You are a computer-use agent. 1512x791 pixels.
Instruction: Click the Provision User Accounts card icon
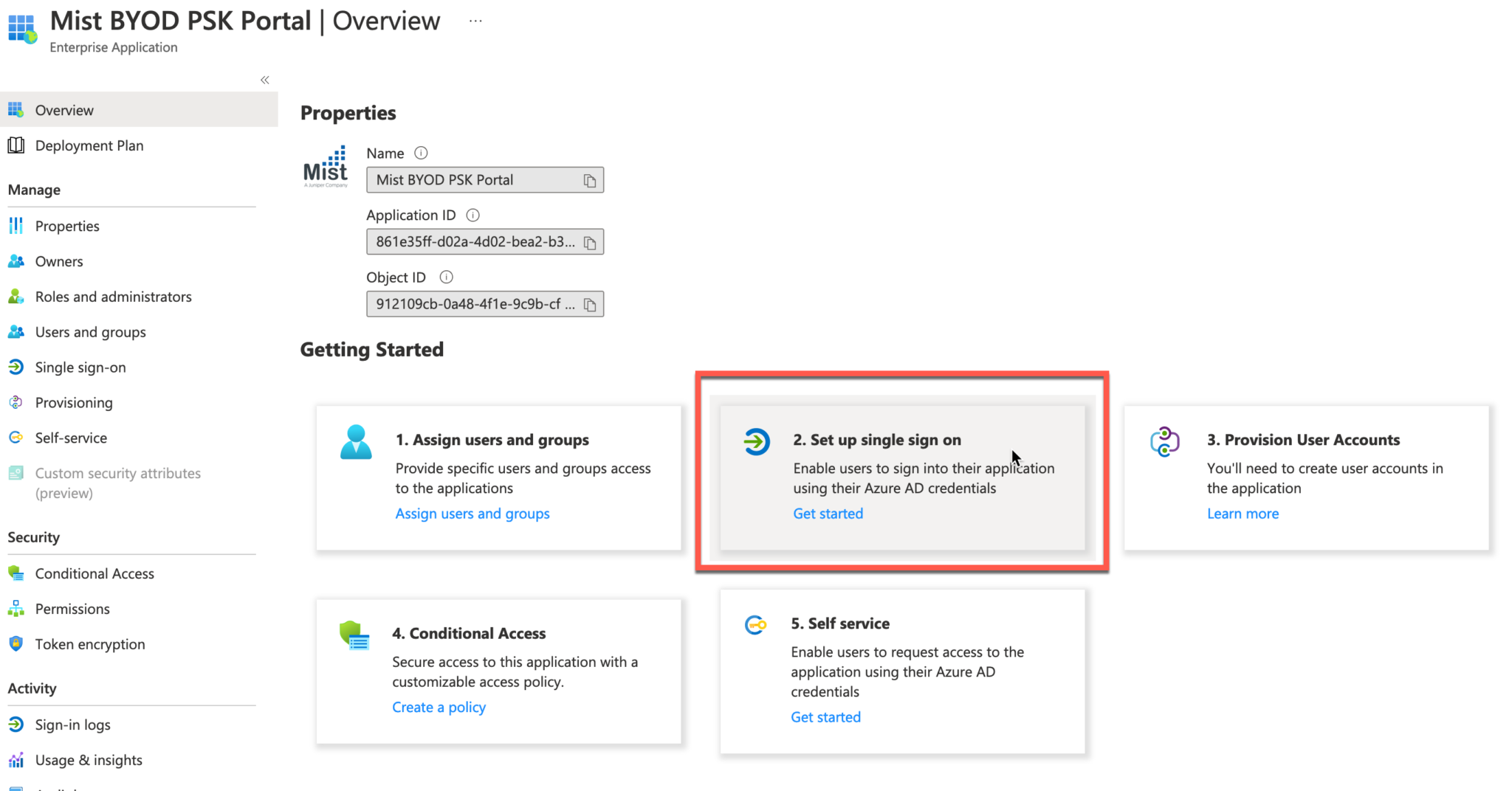point(1164,442)
